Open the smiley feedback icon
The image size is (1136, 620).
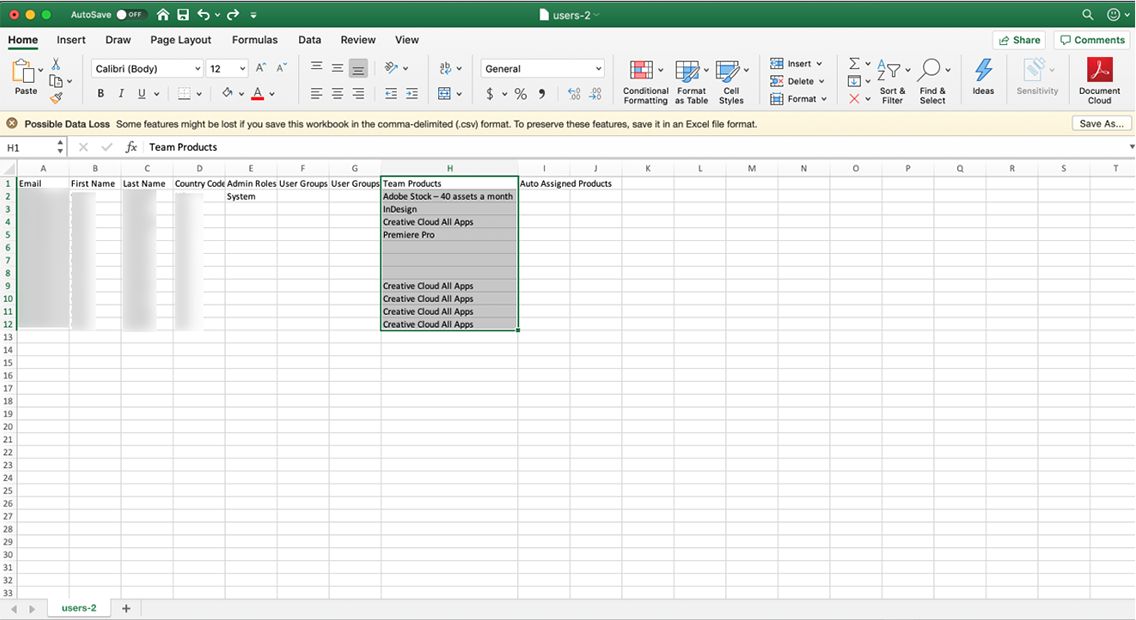coord(1114,14)
